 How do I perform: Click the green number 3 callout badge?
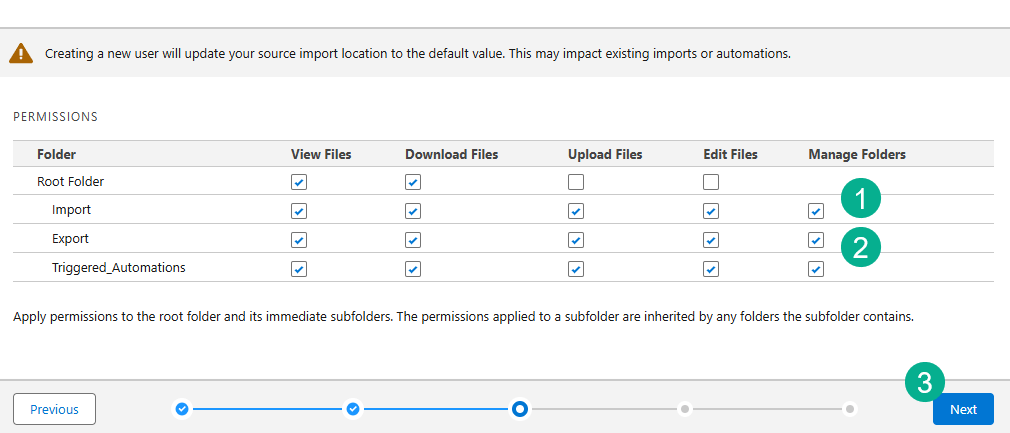click(925, 381)
